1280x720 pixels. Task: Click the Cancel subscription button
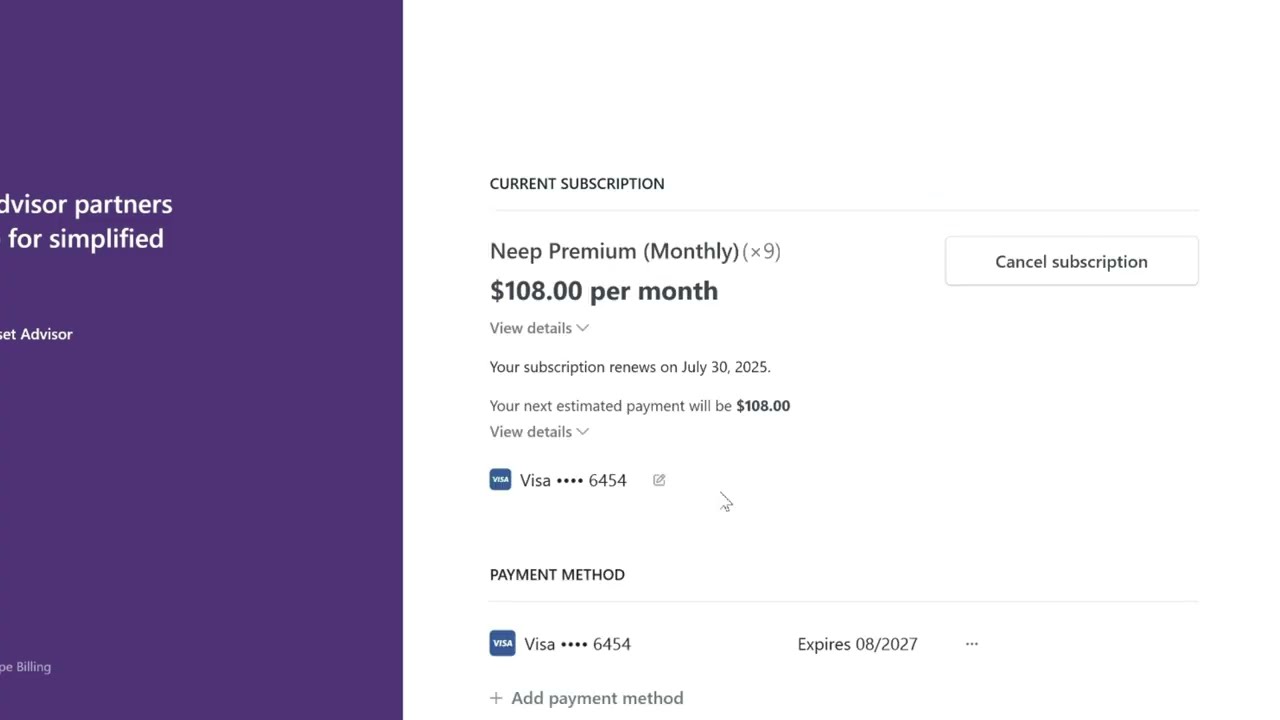click(1071, 261)
